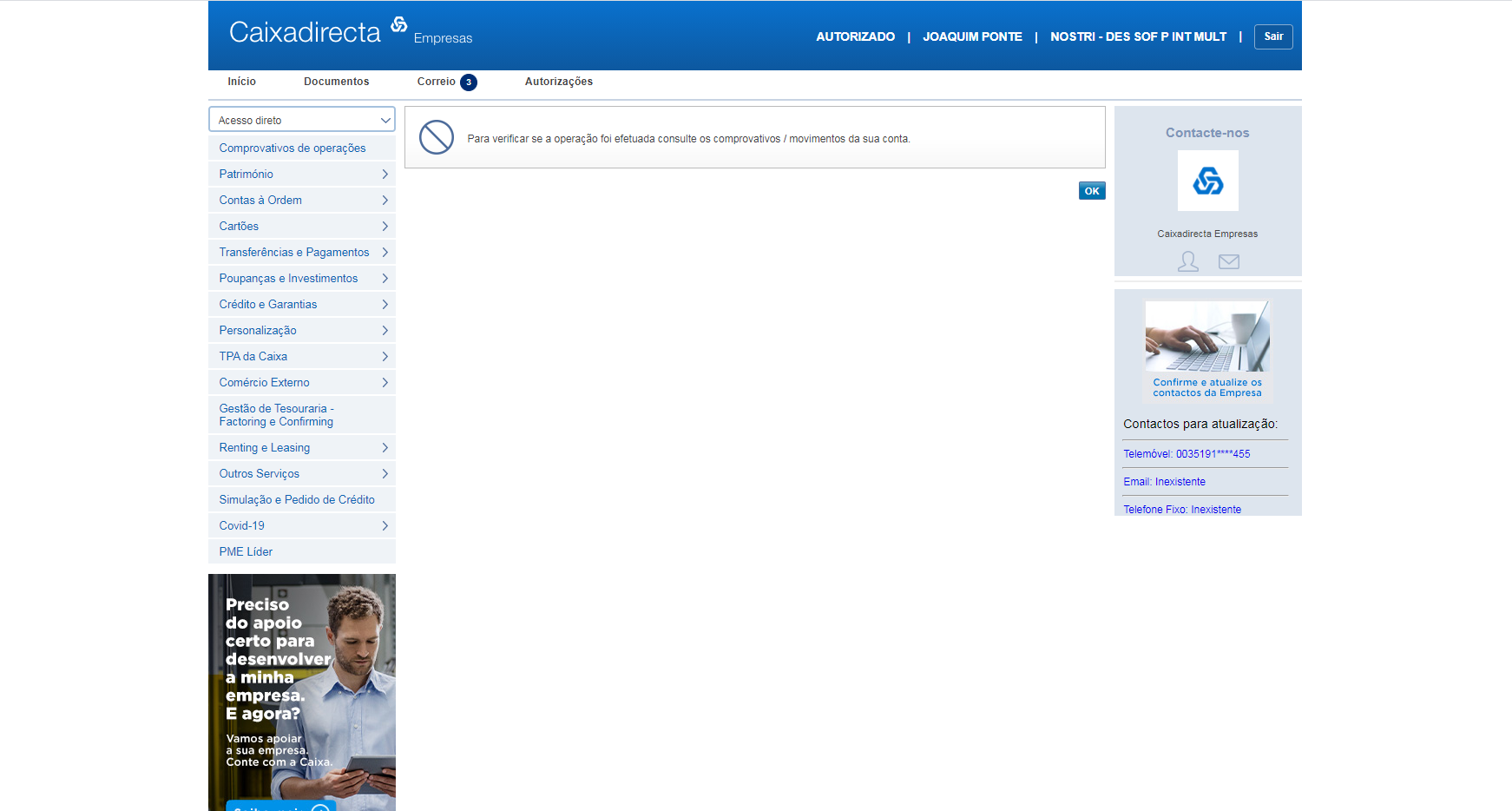1512x811 pixels.
Task: Open the Documentos tab
Action: click(x=336, y=82)
